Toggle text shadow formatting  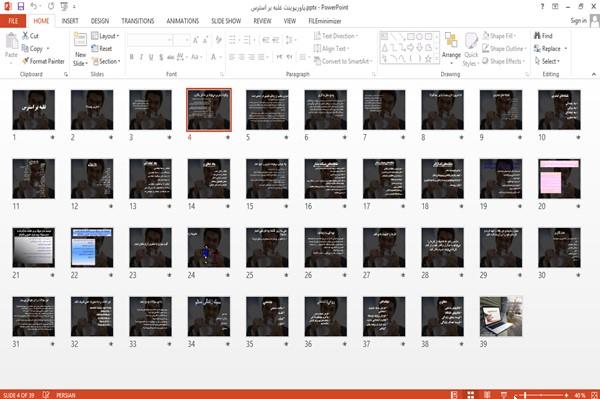click(x=161, y=57)
